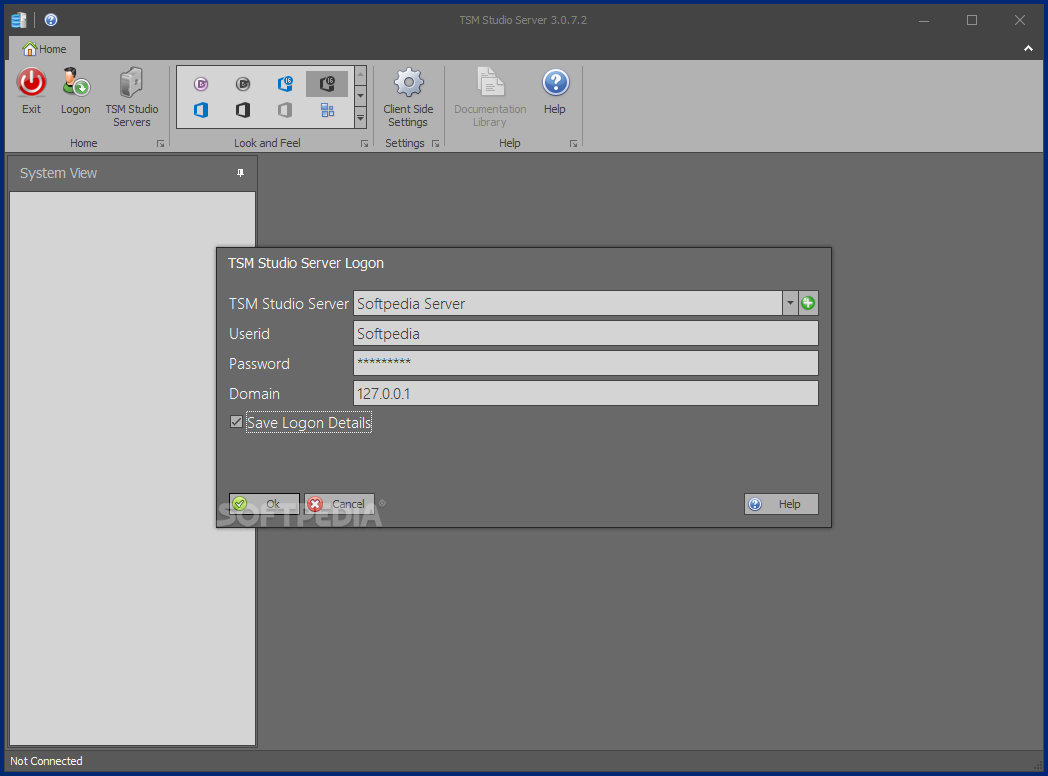This screenshot has height=776, width=1048.
Task: Select the highlighted dark Office 2016 skin
Action: [327, 84]
